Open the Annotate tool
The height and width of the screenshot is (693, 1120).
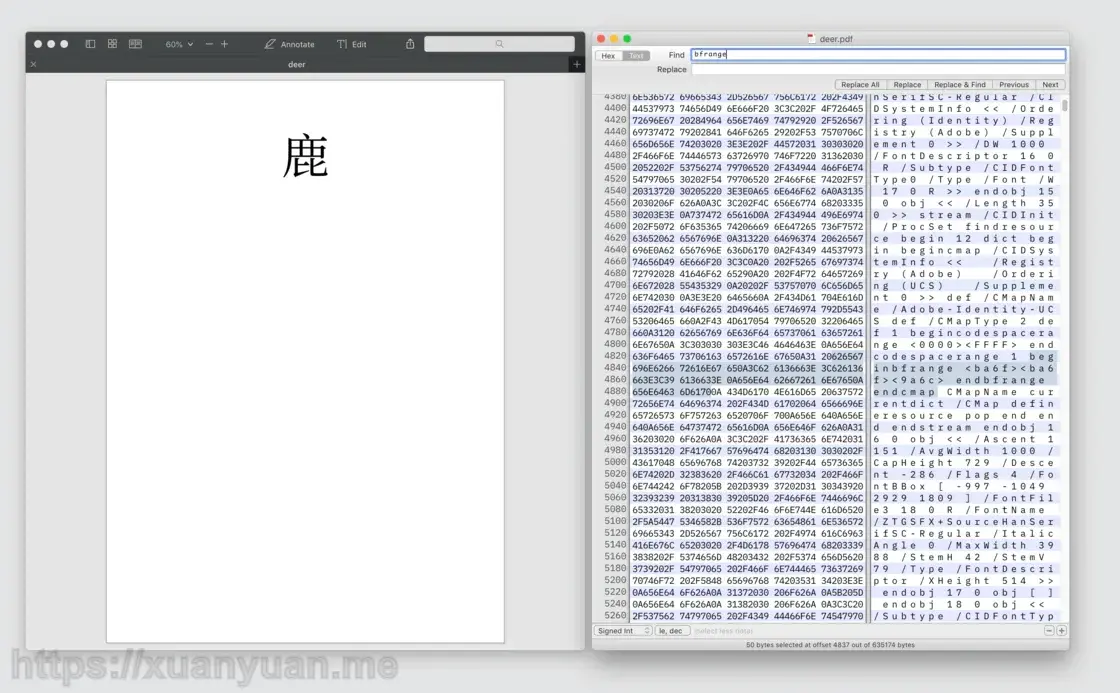coord(289,44)
